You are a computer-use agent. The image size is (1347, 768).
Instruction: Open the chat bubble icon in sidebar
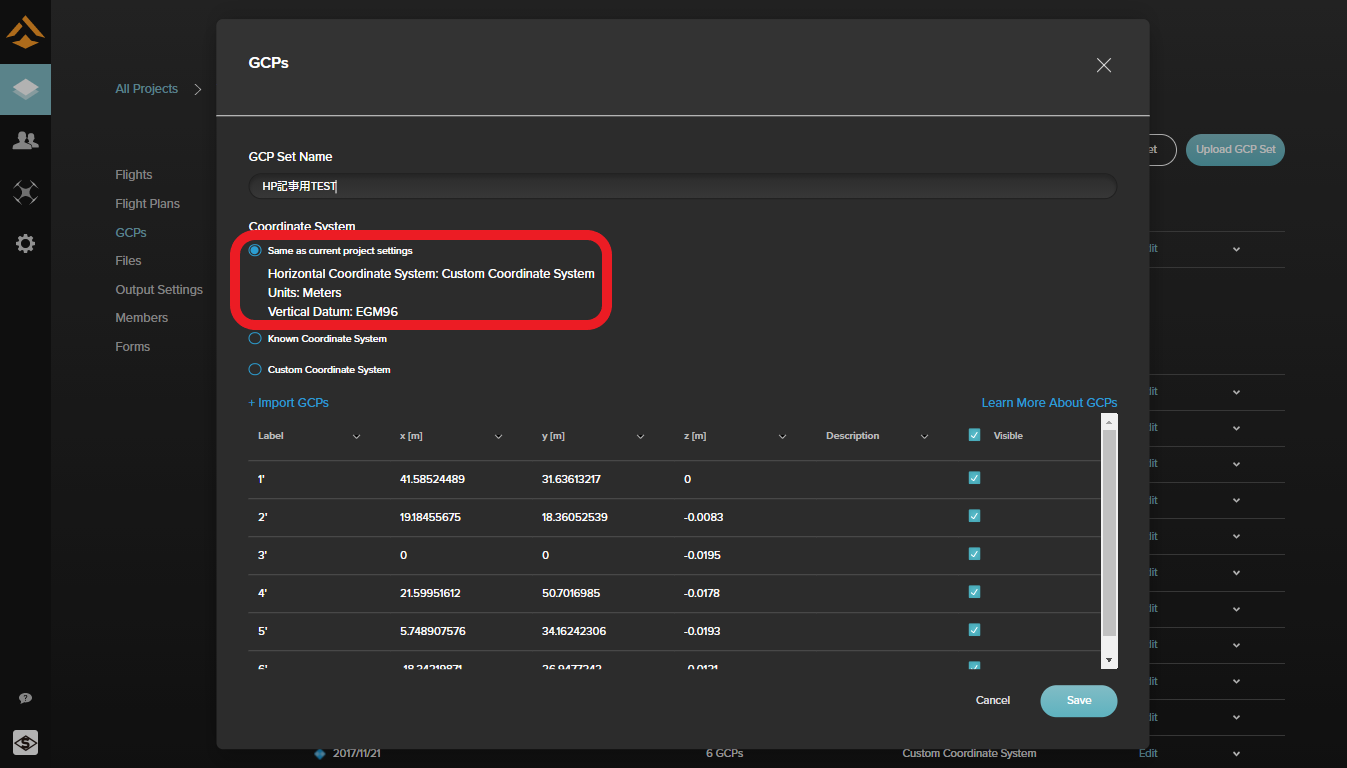point(25,698)
